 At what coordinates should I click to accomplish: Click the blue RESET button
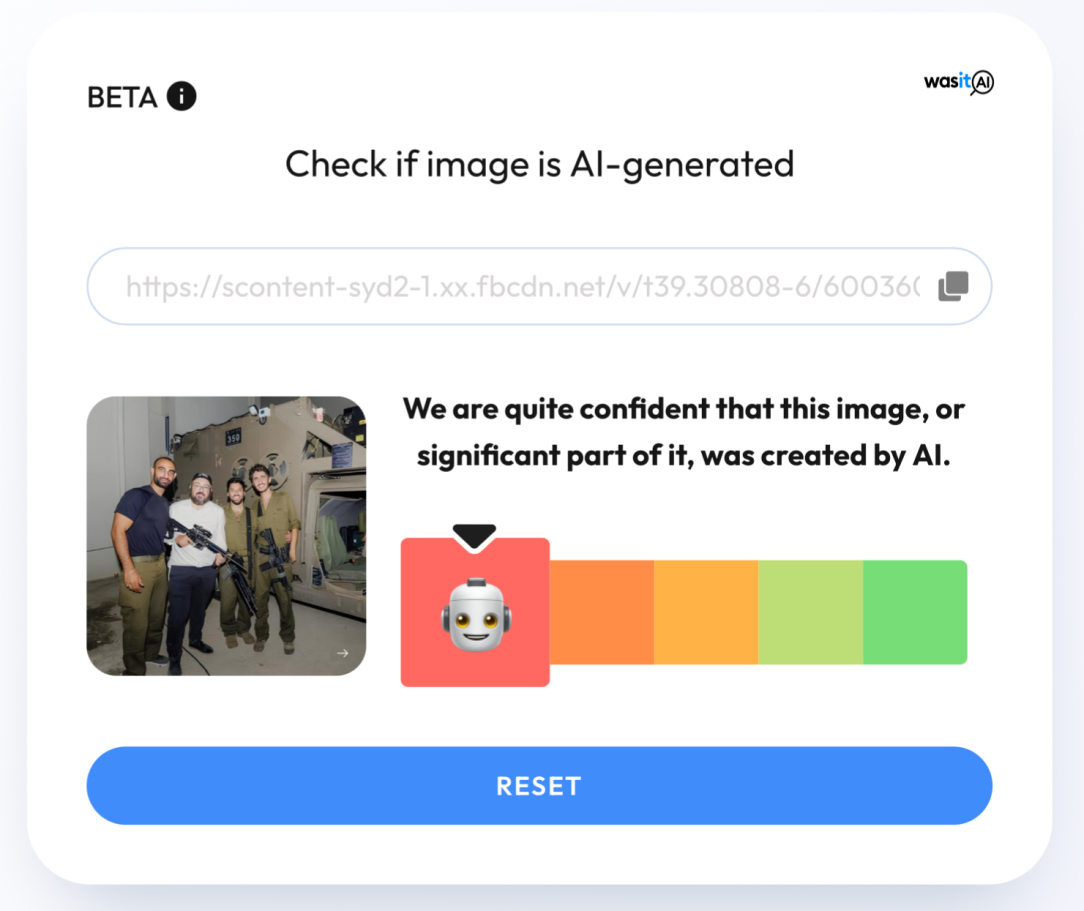tap(539, 785)
